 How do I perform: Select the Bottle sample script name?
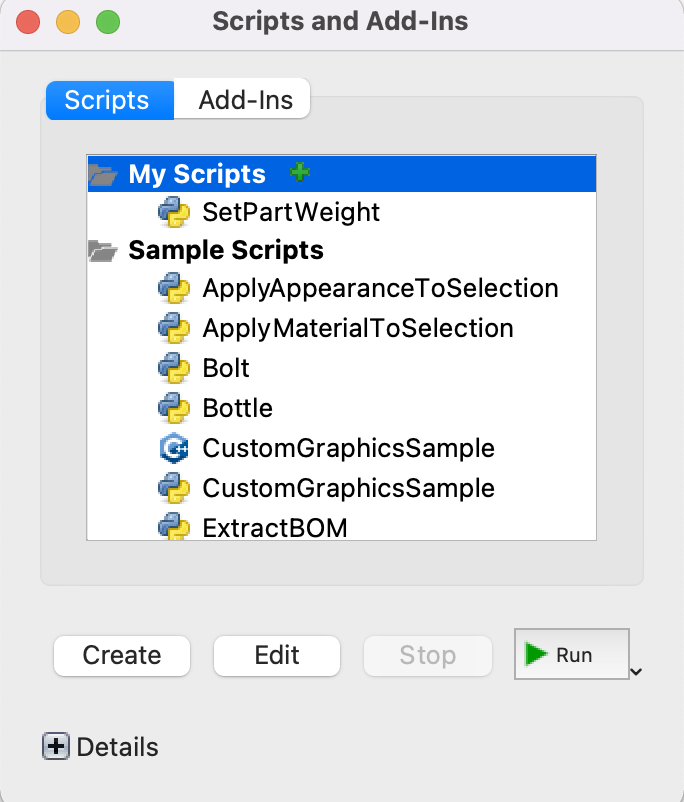pyautogui.click(x=237, y=408)
